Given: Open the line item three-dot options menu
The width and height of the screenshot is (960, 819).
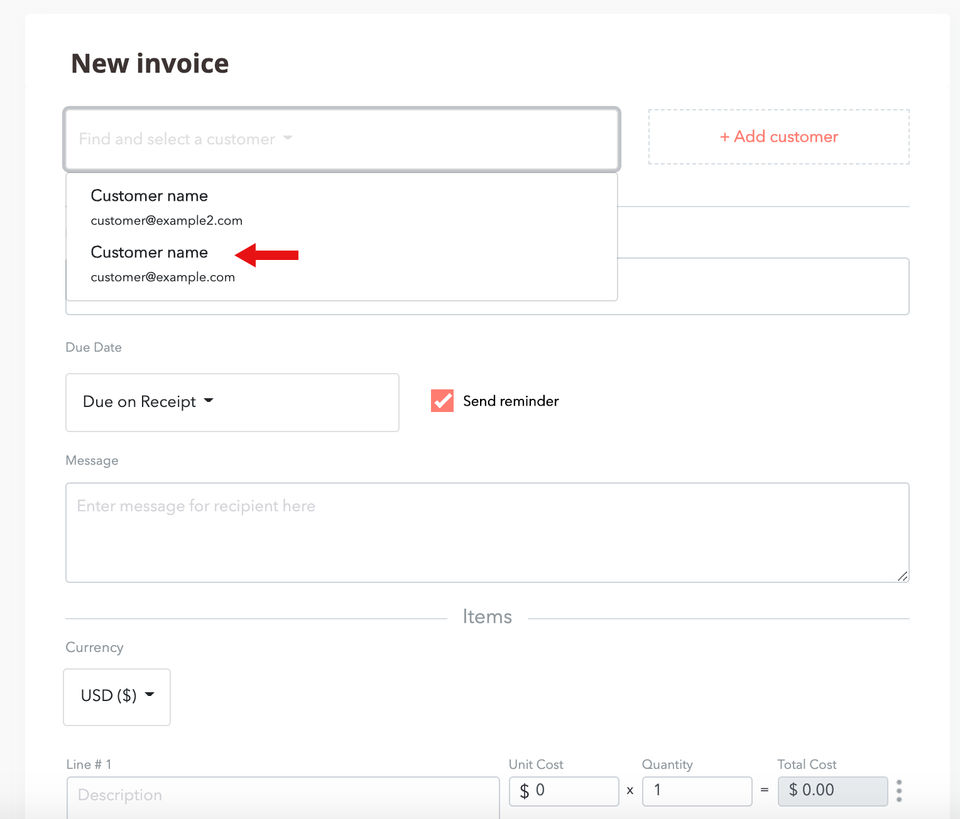Looking at the screenshot, I should click(899, 791).
